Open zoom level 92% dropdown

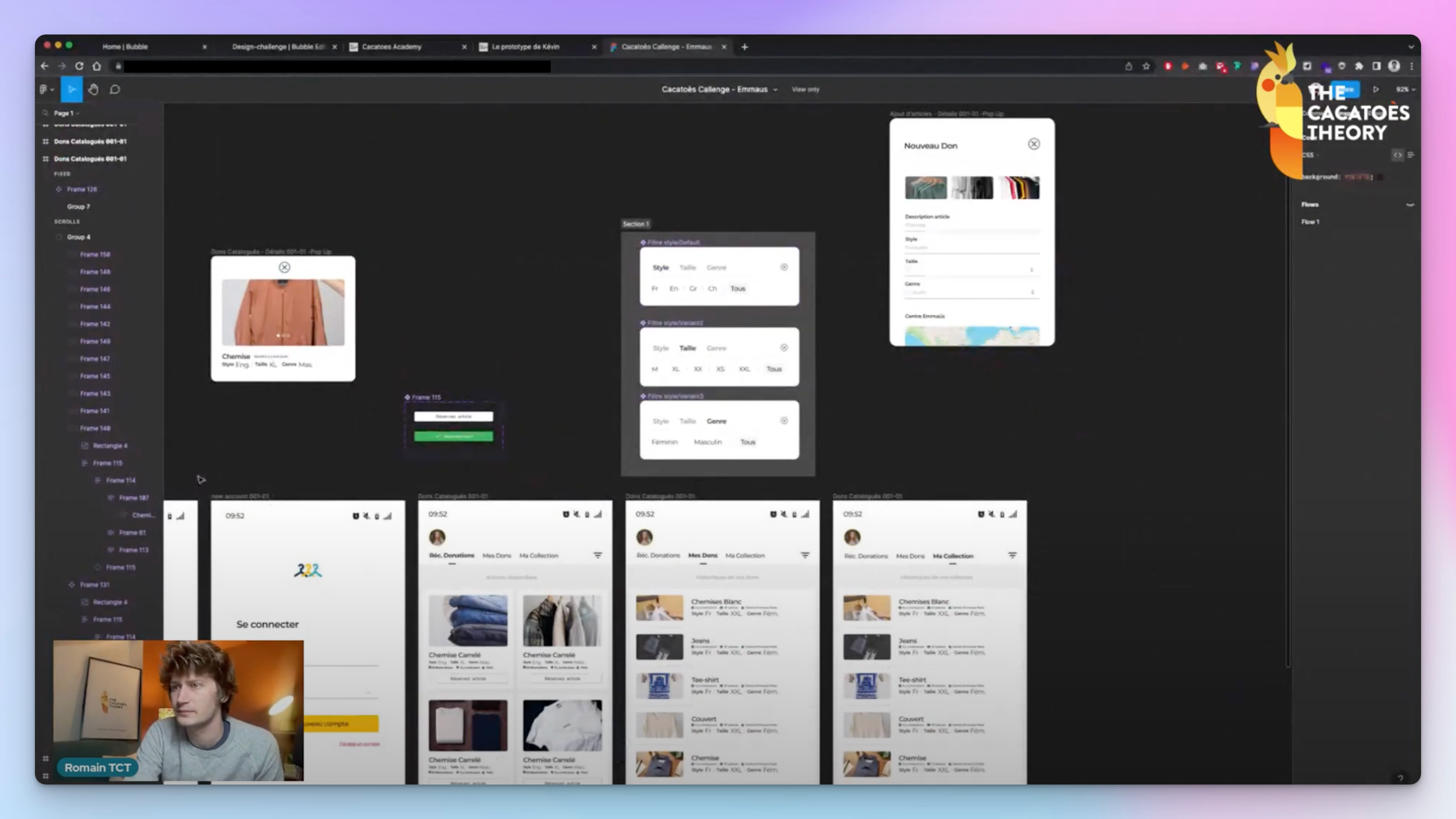(1405, 89)
